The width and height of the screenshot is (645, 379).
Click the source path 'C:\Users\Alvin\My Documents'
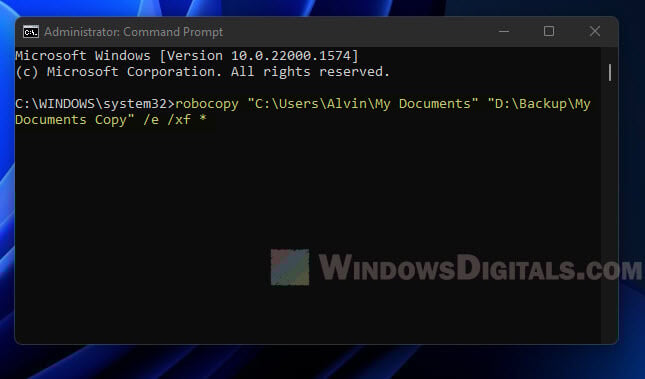[363, 104]
